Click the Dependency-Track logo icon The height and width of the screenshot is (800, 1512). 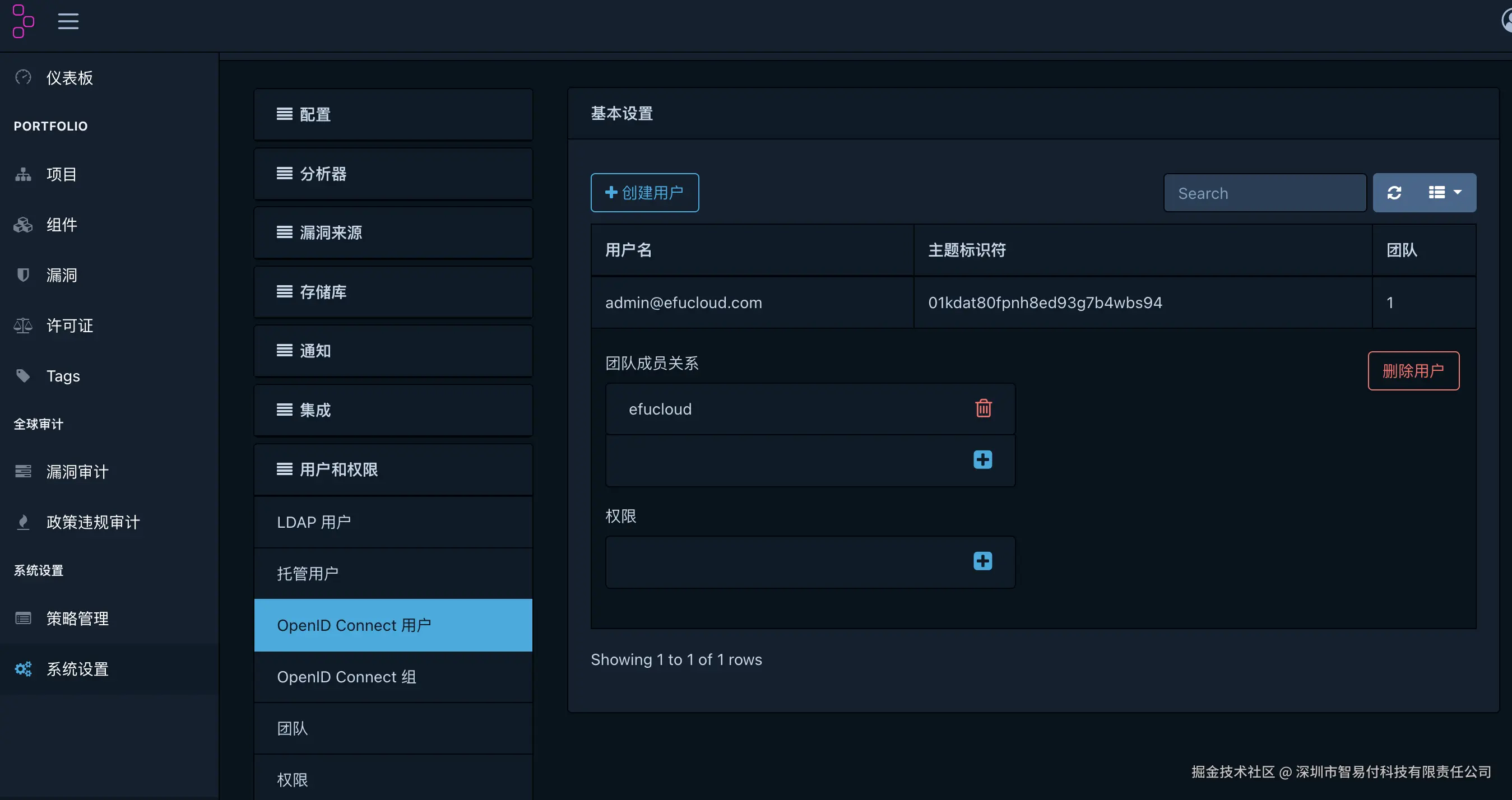(x=23, y=21)
